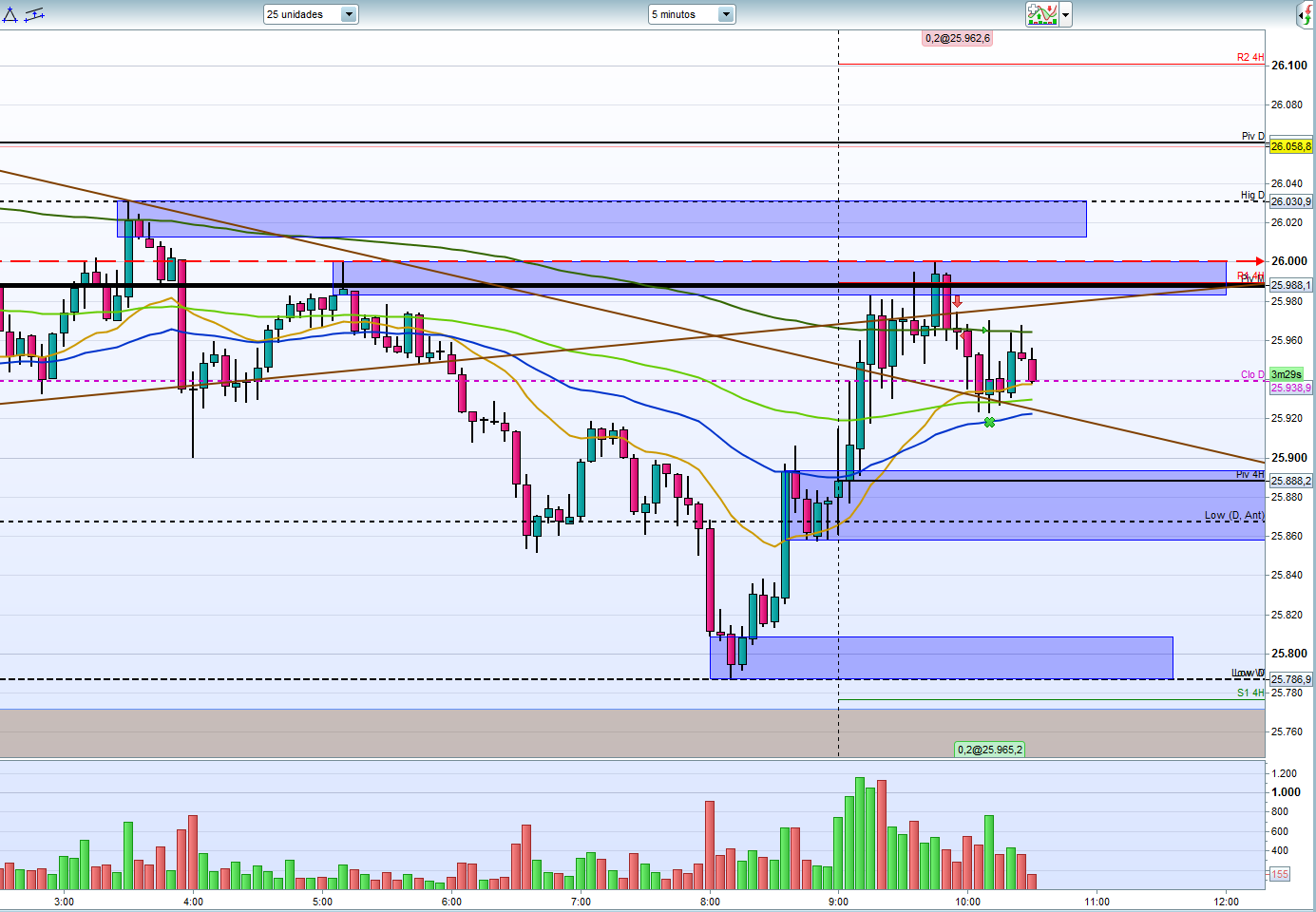Click the 25.888,2 price axis label
Image resolution: width=1316 pixels, height=912 pixels.
point(1291,481)
